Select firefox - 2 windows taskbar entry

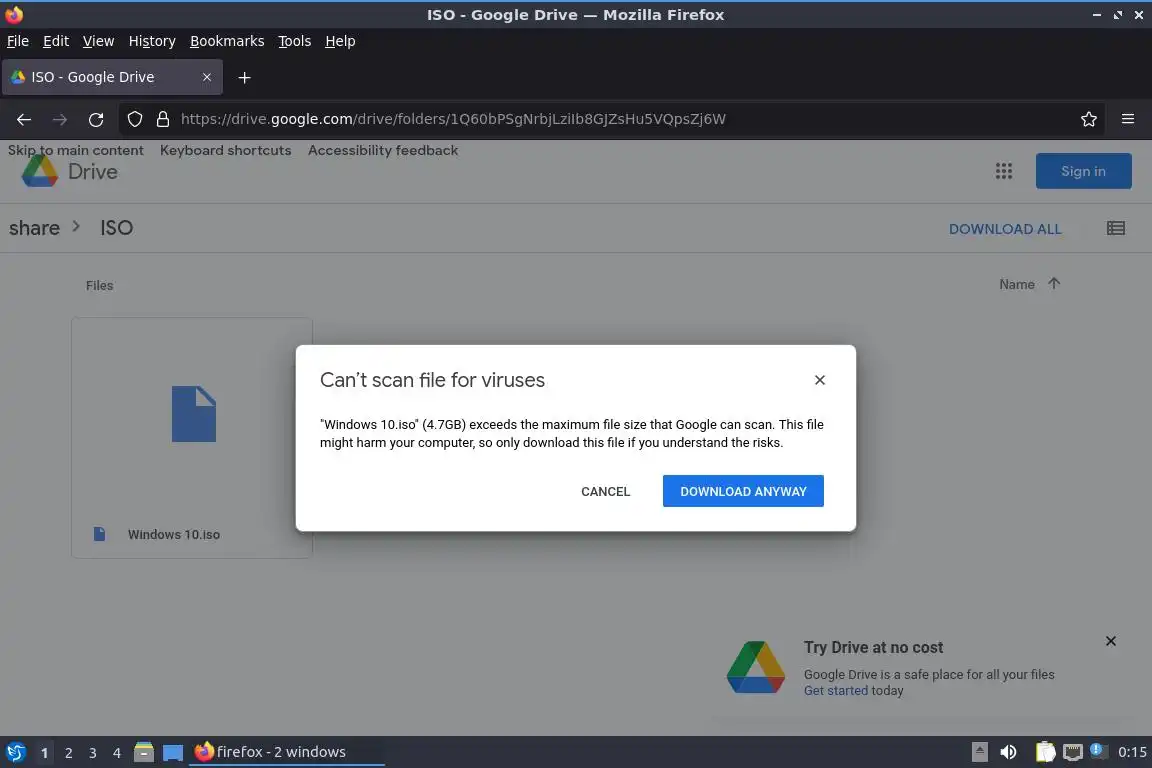287,752
